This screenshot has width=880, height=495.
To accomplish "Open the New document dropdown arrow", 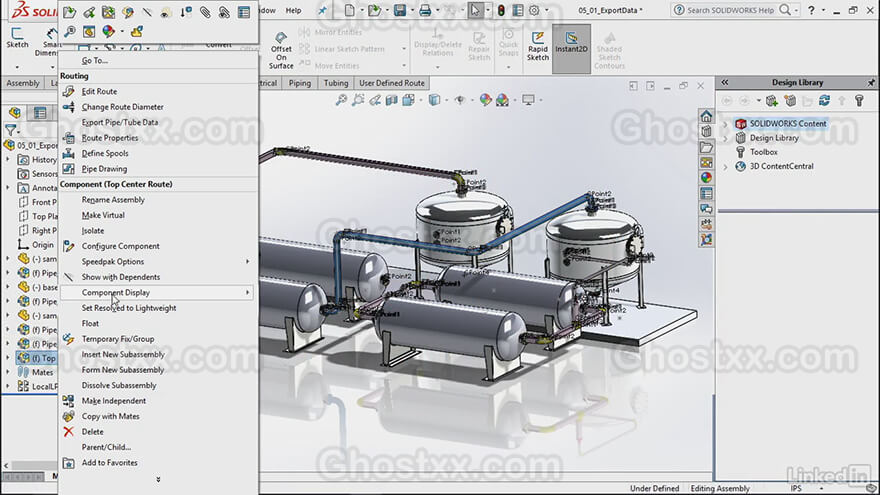I will click(361, 10).
